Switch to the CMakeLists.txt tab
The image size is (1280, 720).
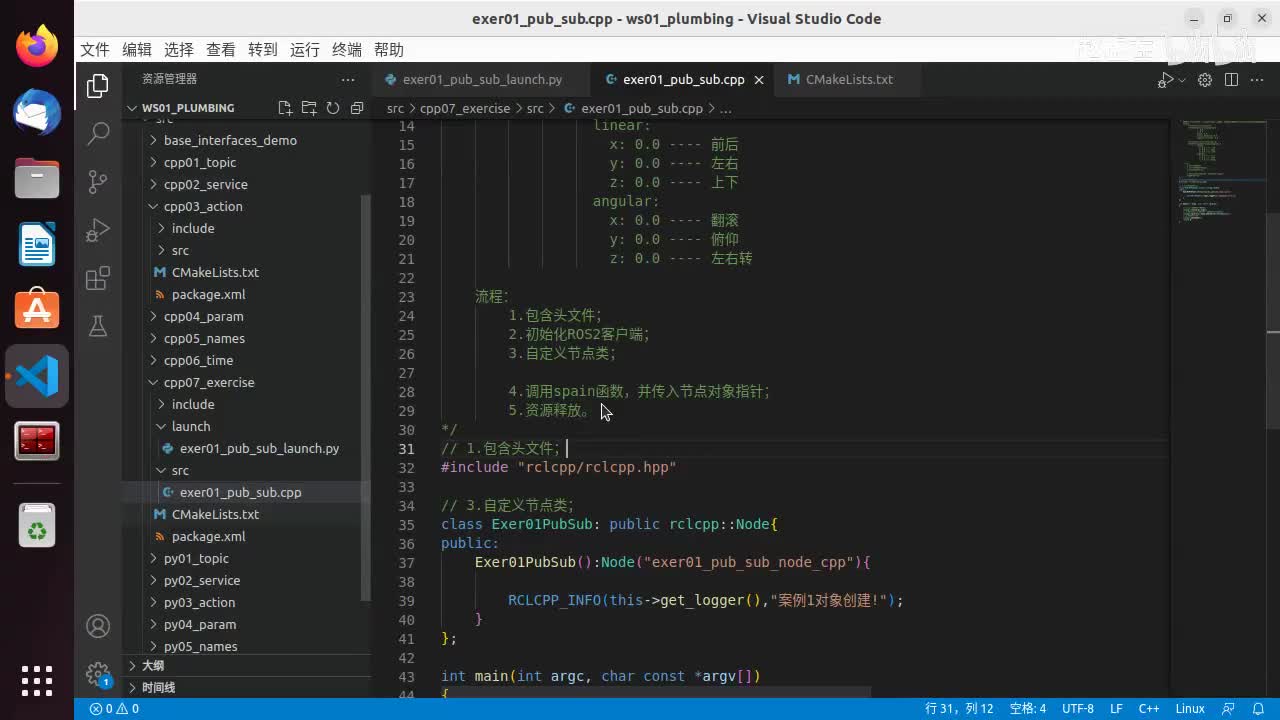click(x=848, y=80)
